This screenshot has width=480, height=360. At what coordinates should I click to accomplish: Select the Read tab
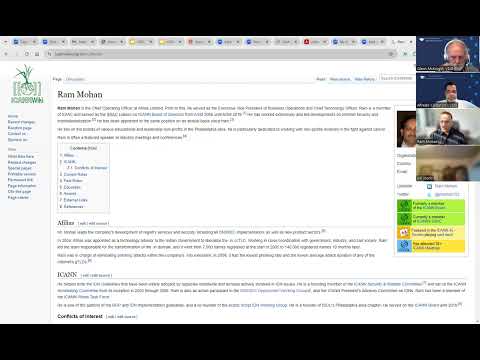(321, 79)
